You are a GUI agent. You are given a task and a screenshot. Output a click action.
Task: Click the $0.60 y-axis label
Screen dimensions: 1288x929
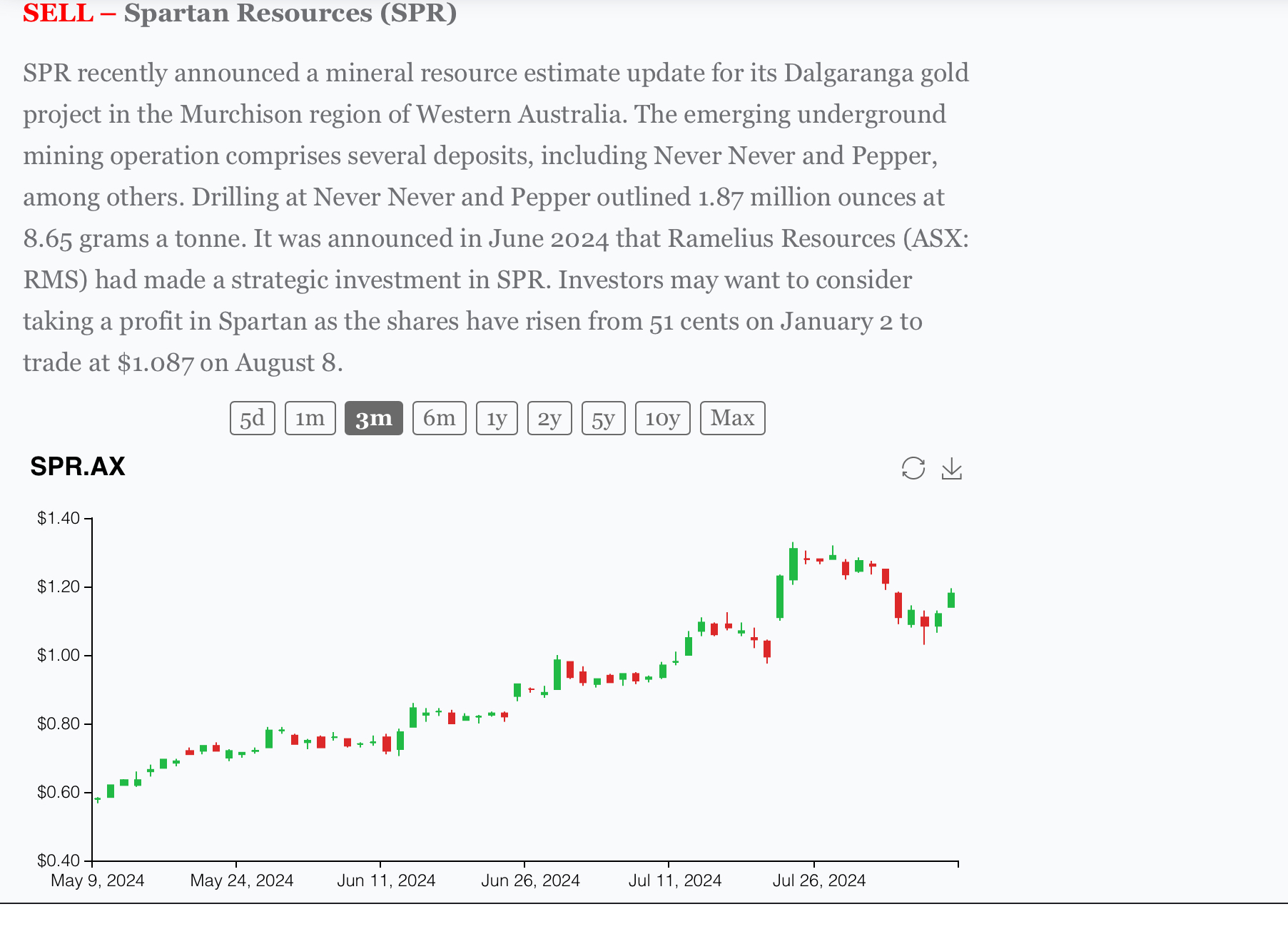[59, 792]
